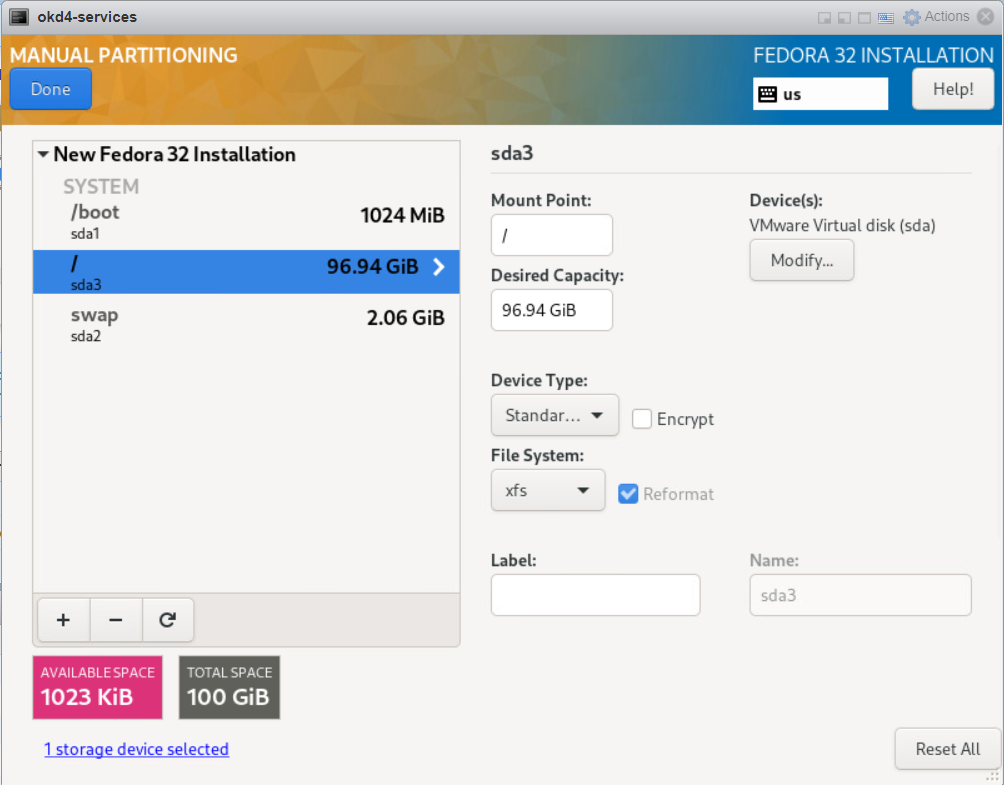Click the Desired Capacity input field

pyautogui.click(x=551, y=310)
